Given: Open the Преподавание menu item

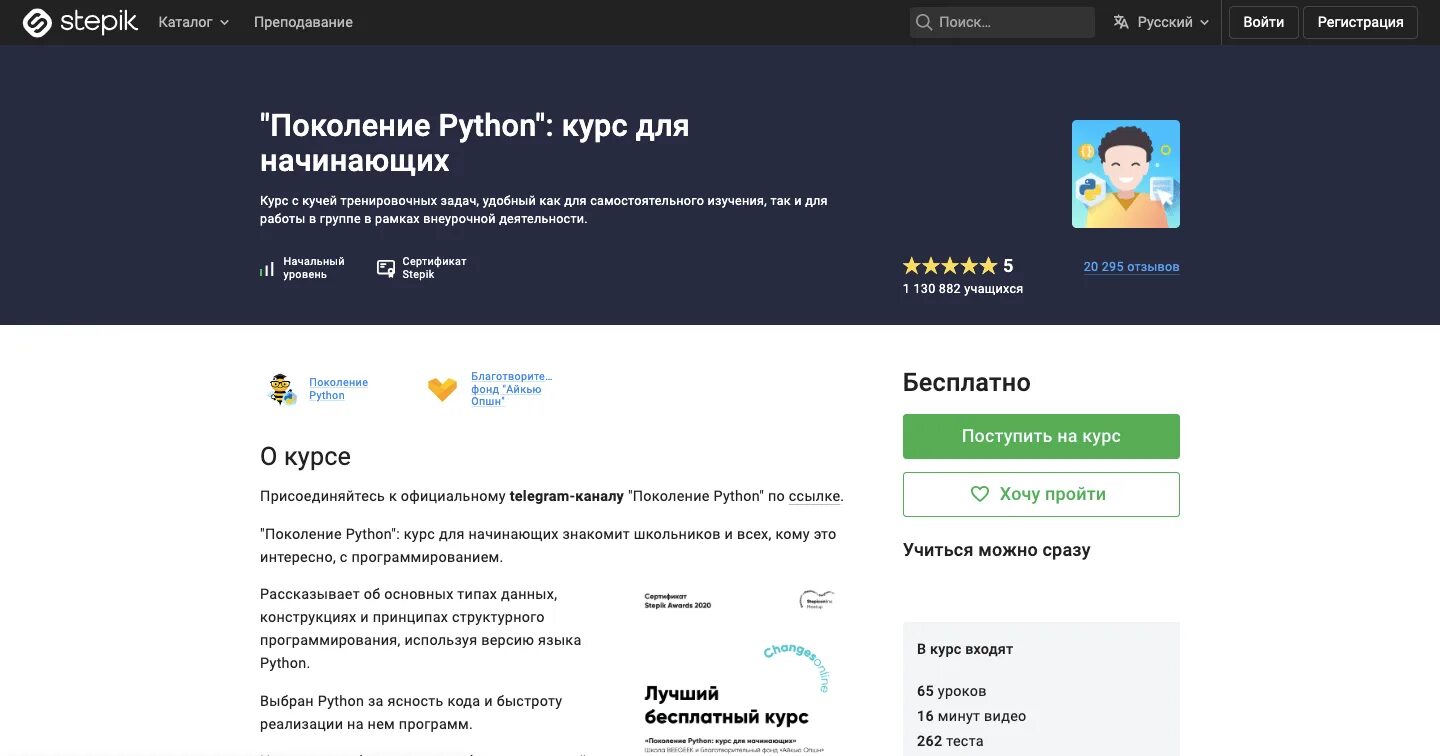Looking at the screenshot, I should click(x=303, y=22).
